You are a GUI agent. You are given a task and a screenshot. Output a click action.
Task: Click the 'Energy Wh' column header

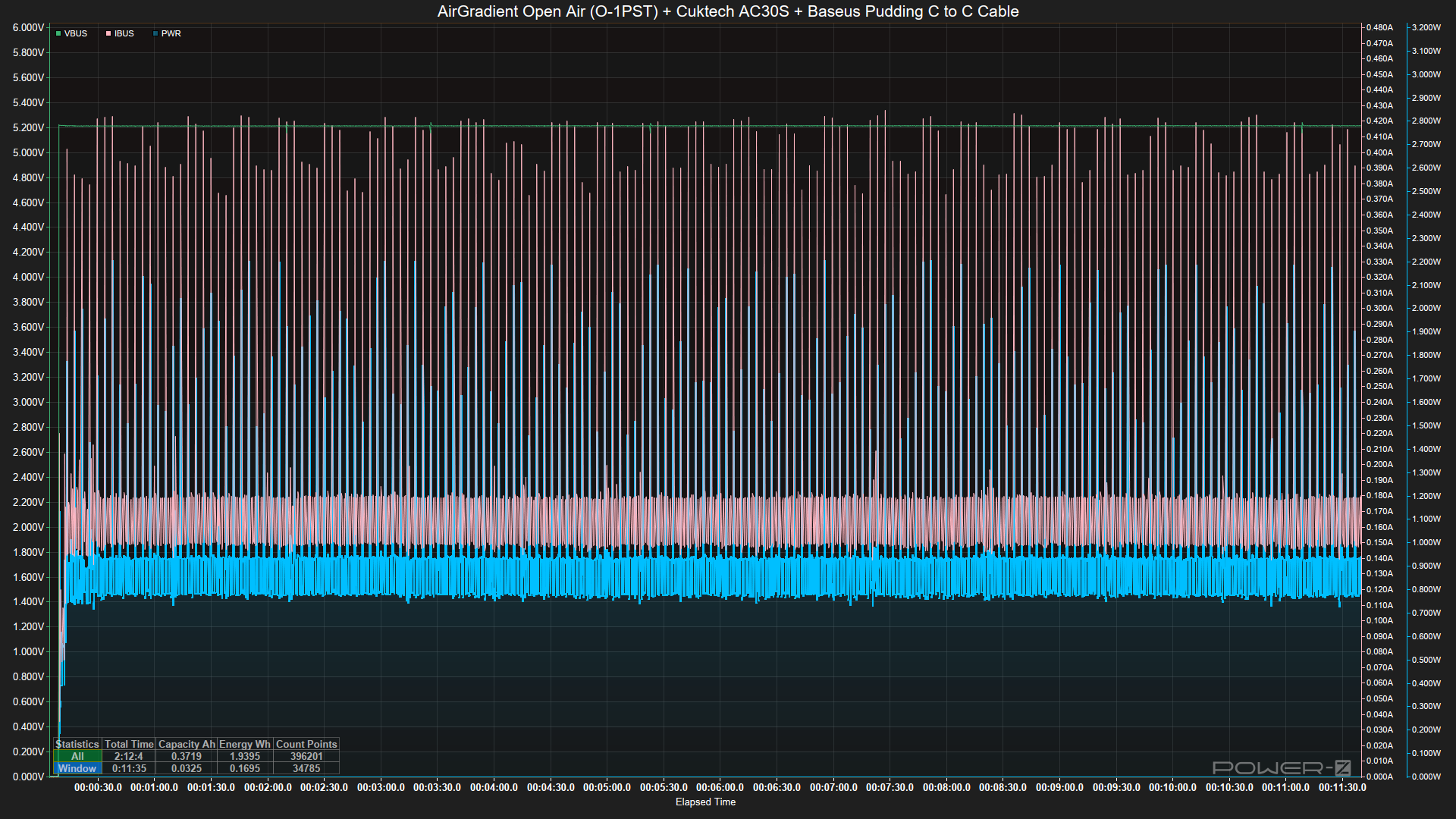coord(245,744)
